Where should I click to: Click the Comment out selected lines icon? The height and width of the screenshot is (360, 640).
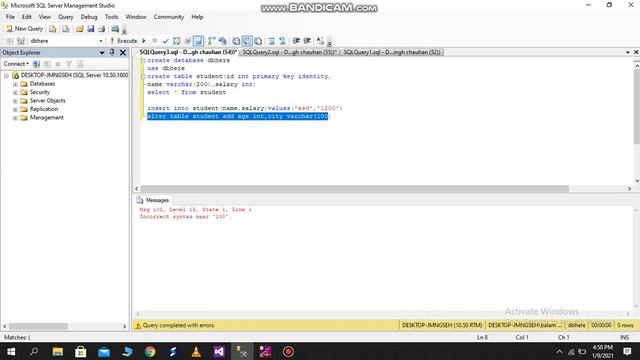[271, 41]
